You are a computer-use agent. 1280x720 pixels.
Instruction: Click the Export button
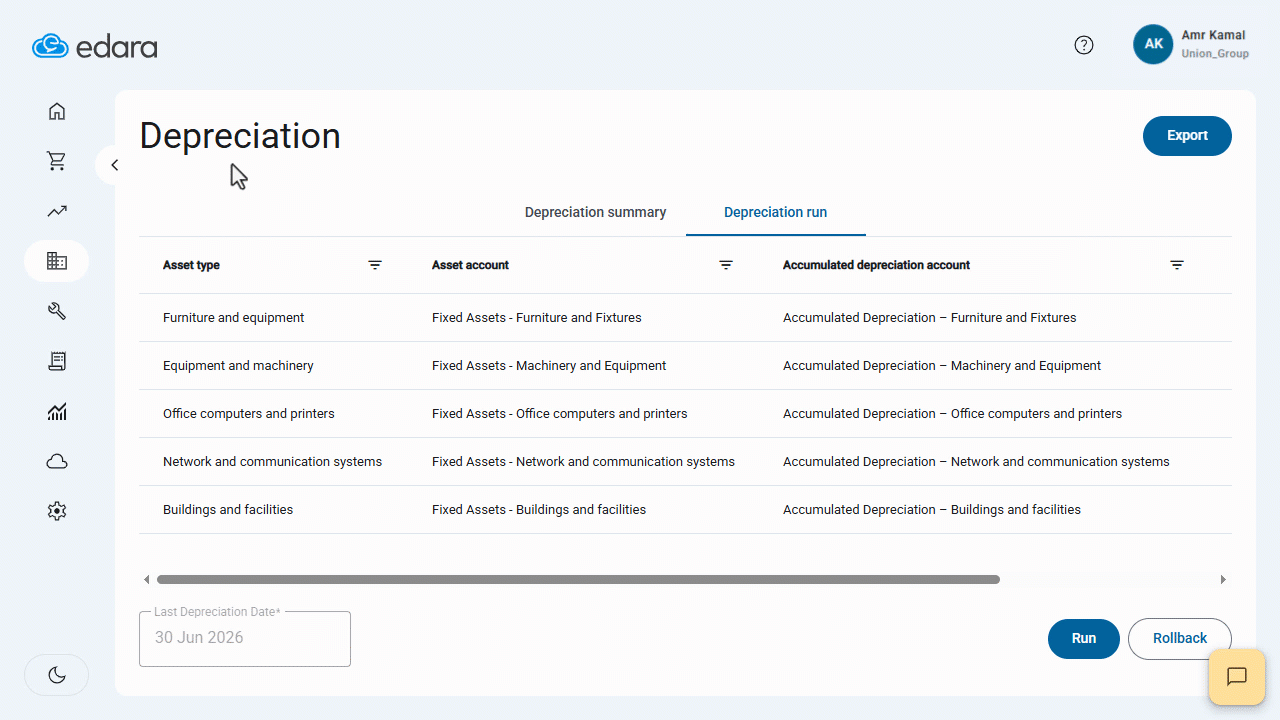point(1187,136)
